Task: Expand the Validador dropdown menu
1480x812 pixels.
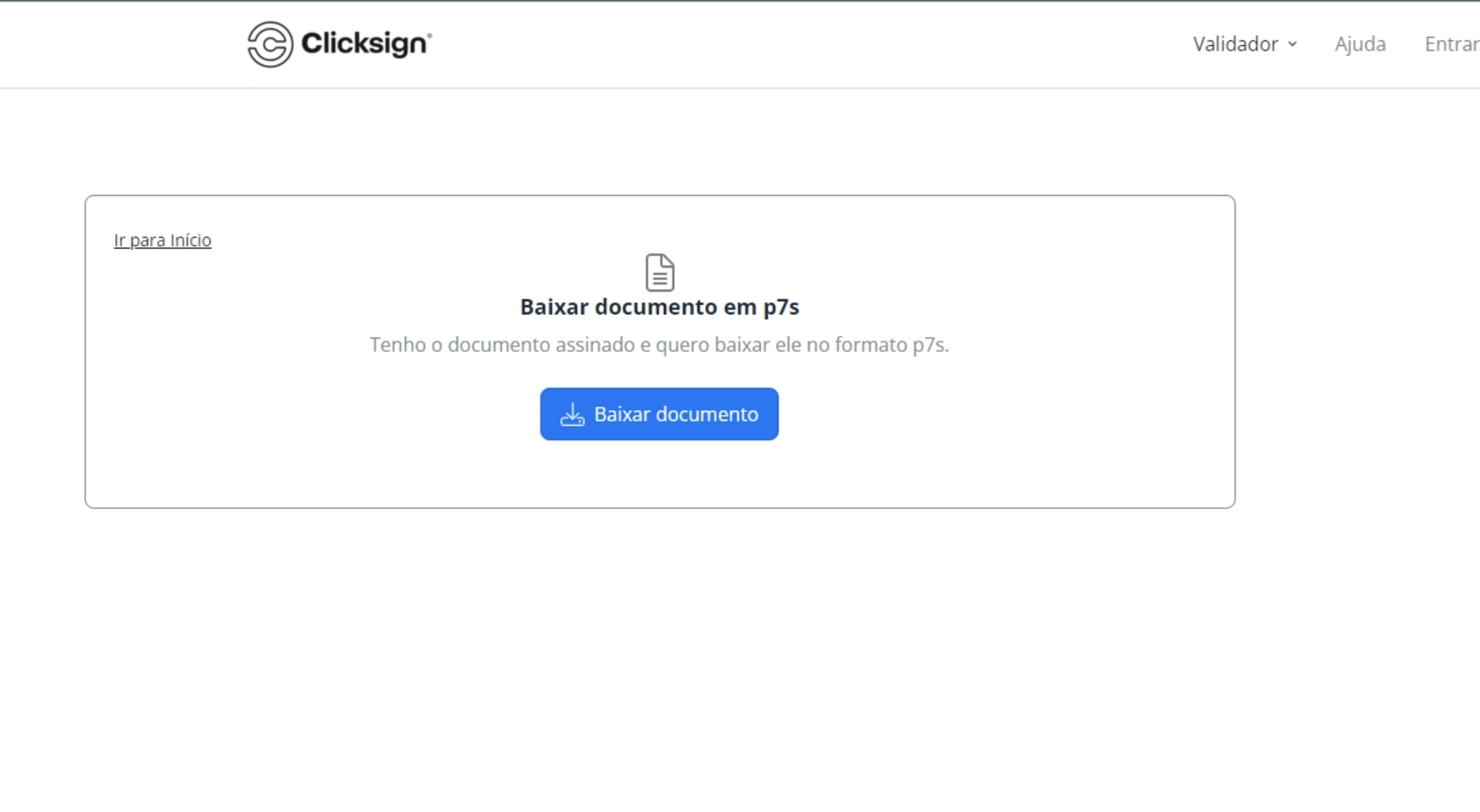Action: 1245,44
